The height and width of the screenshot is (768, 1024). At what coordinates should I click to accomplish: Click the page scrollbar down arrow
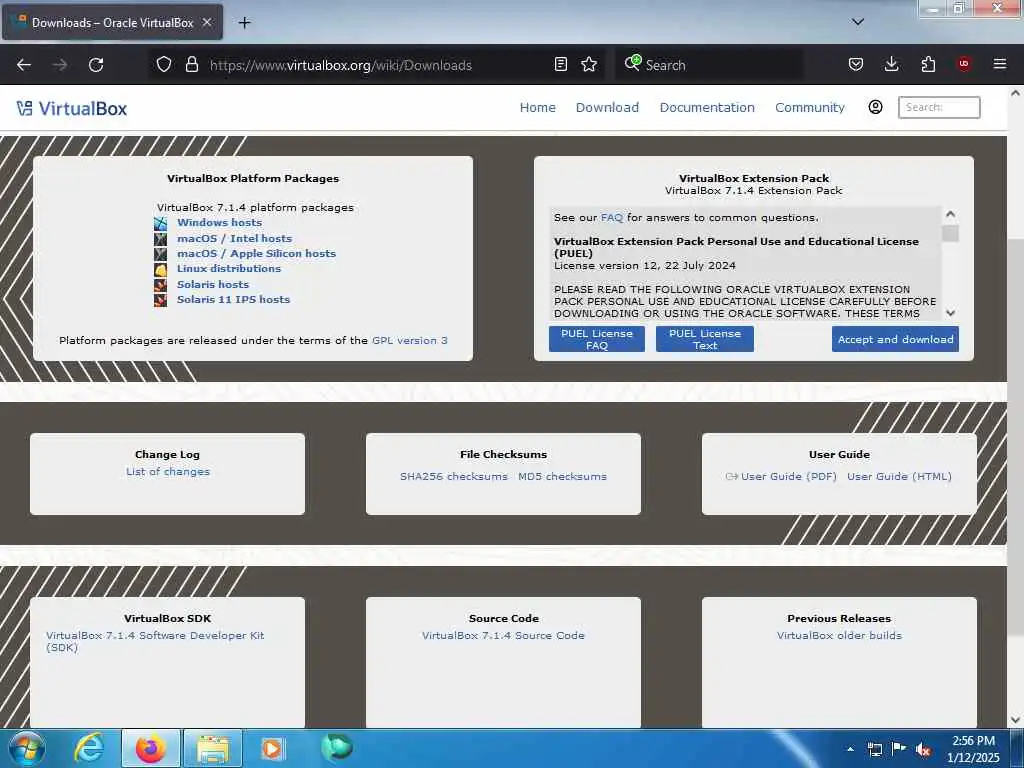(1015, 720)
